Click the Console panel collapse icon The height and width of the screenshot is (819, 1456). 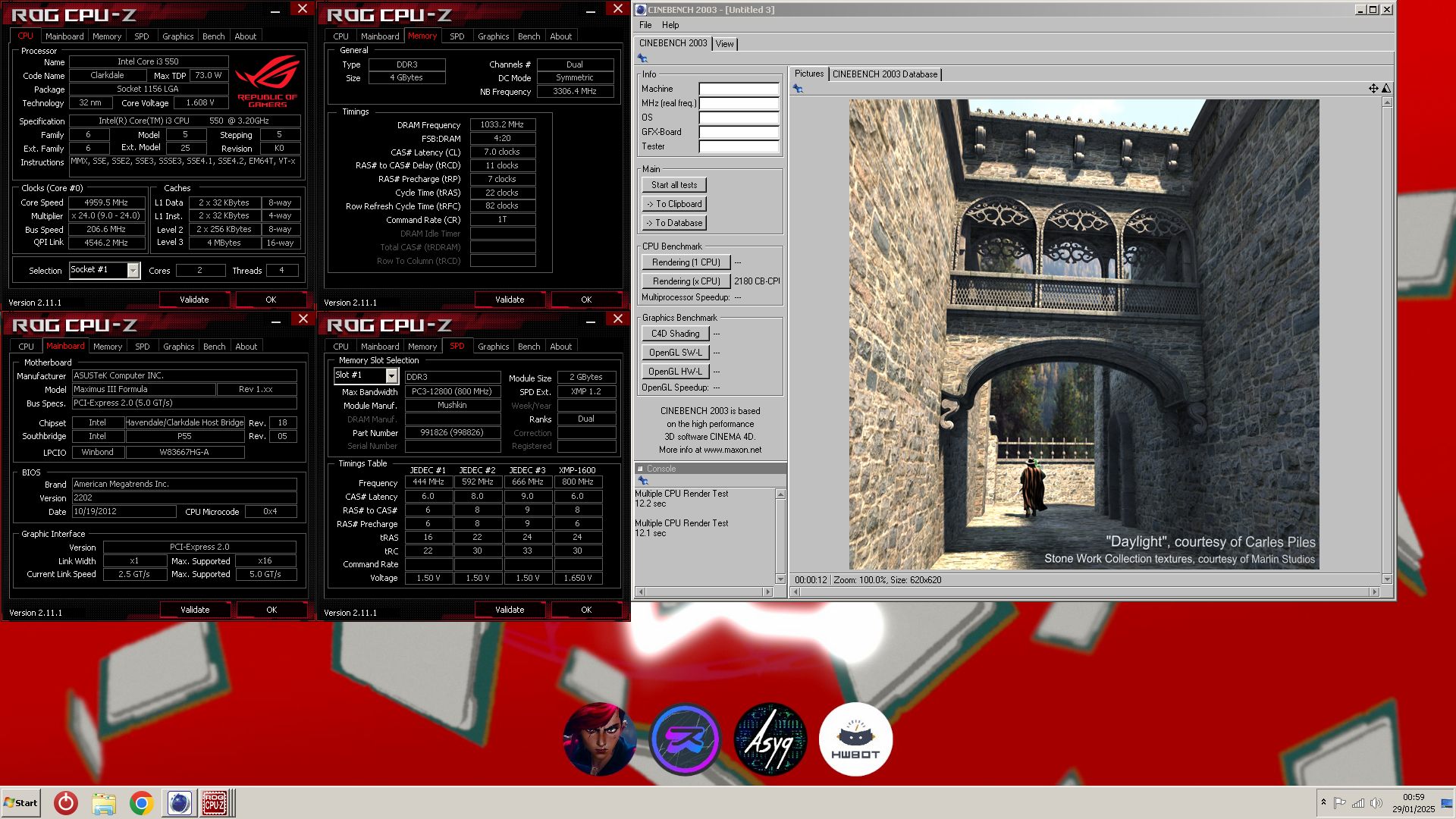pyautogui.click(x=640, y=469)
